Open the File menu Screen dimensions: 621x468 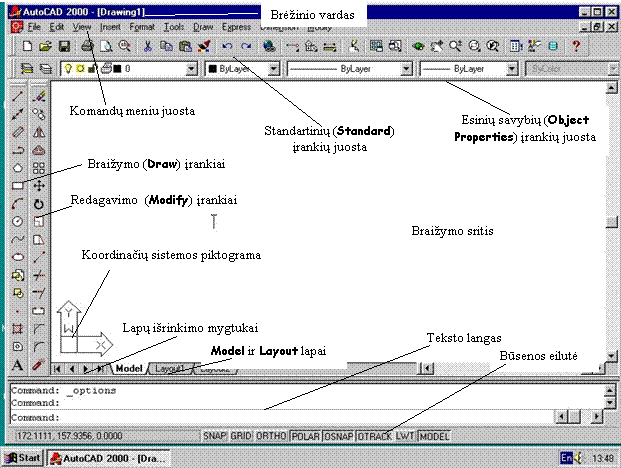(34, 27)
